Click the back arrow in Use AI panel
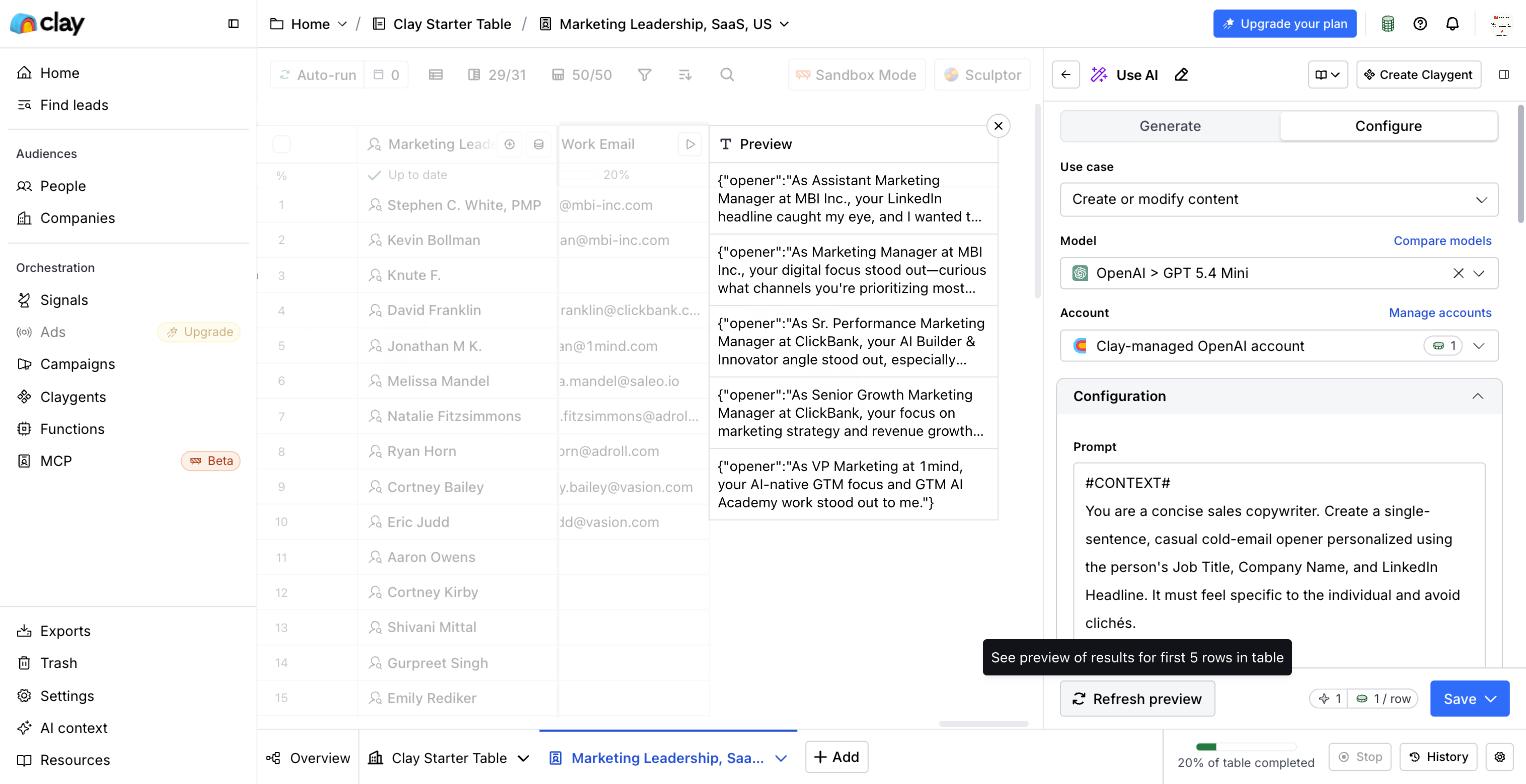This screenshot has width=1526, height=784. 1066,75
